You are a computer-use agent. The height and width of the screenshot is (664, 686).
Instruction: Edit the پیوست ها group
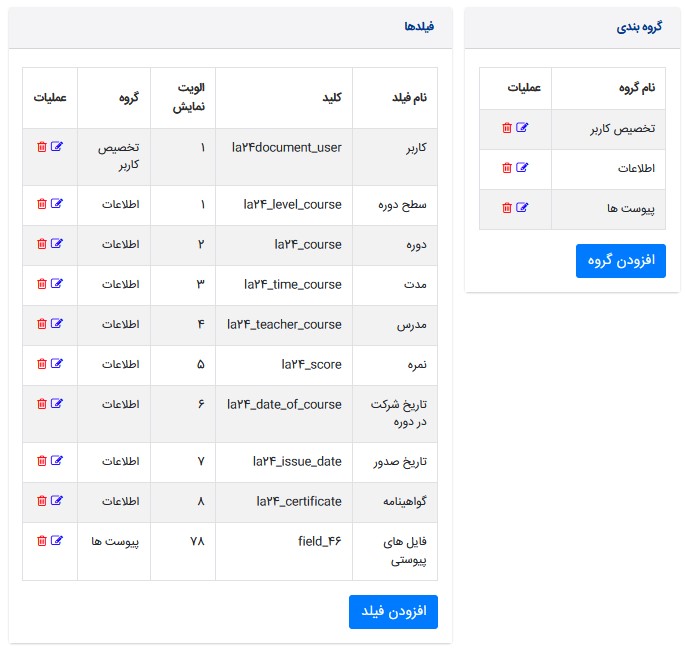[523, 208]
